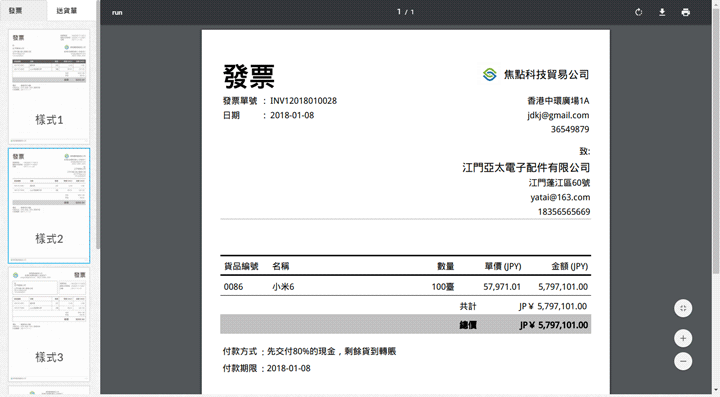Zoom out with the minus button

(683, 361)
